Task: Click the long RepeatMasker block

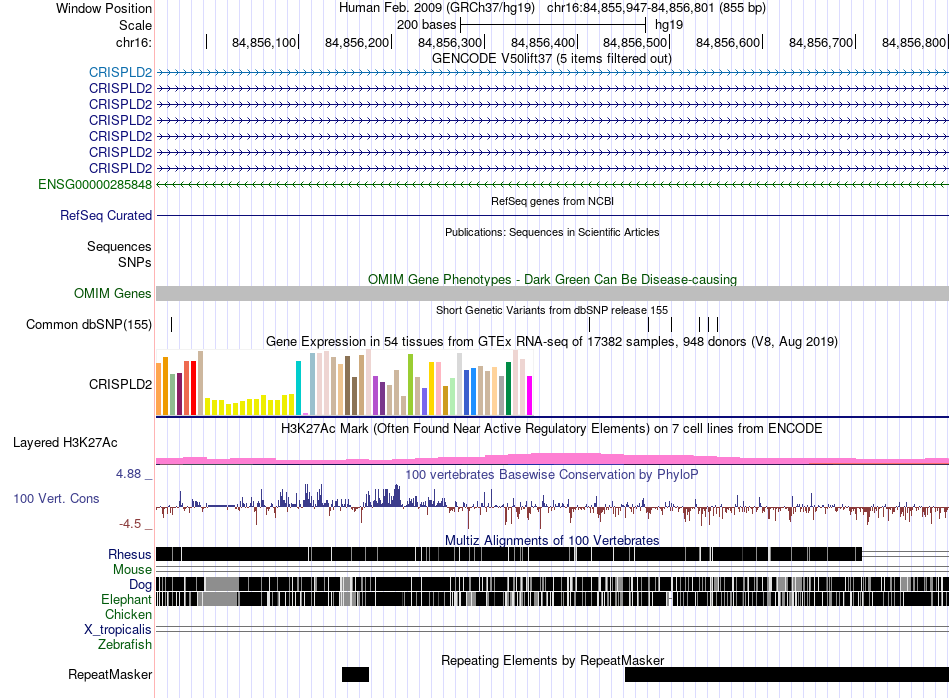Action: (786, 674)
